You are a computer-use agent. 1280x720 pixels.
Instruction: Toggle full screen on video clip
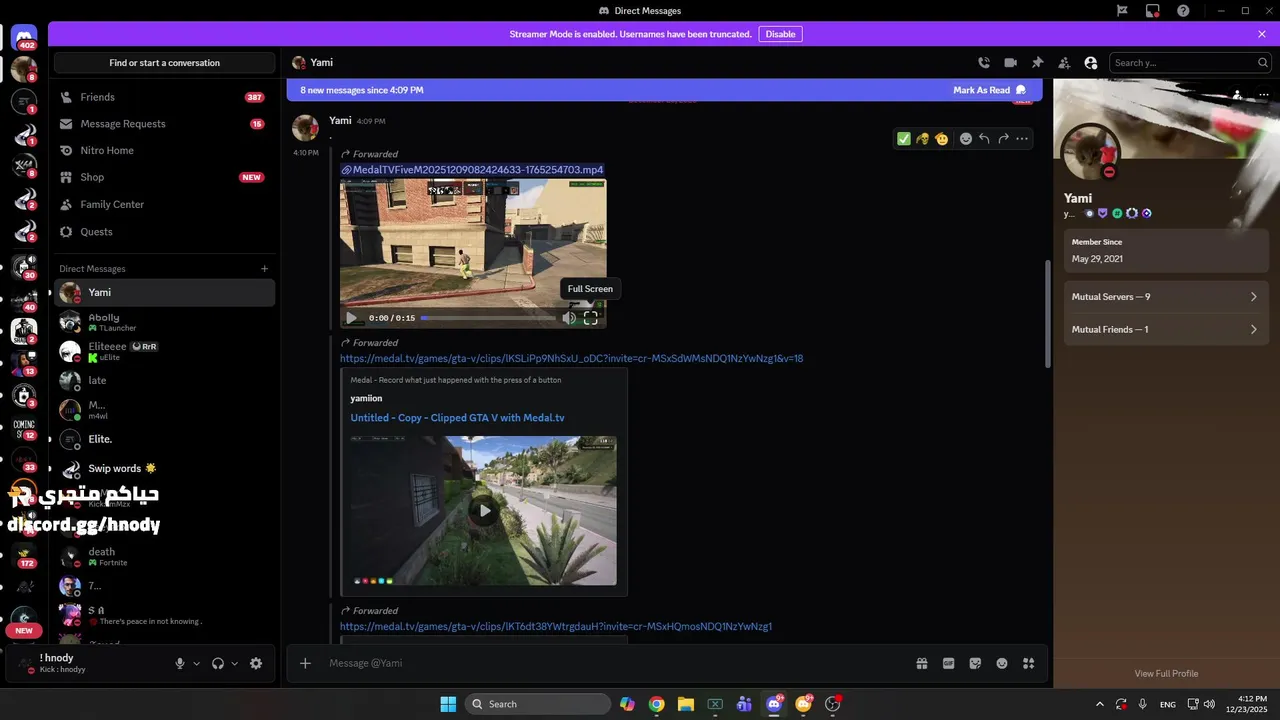[x=591, y=318]
